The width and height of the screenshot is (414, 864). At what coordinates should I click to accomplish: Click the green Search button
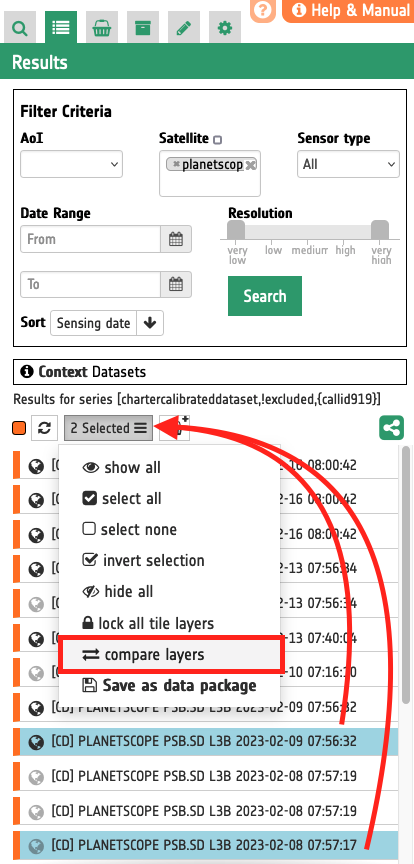(x=265, y=296)
